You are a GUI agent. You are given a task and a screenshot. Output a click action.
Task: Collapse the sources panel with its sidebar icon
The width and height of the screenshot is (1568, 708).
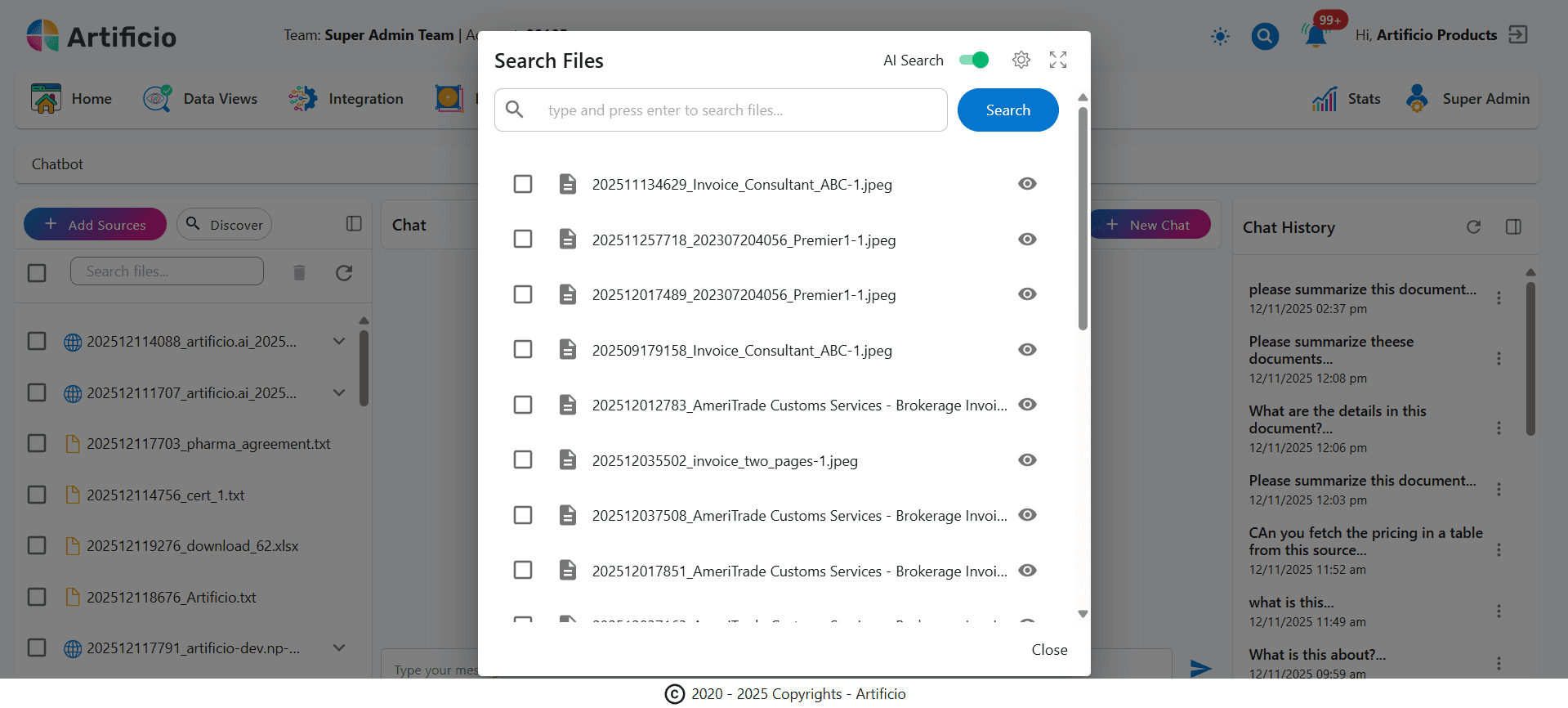coord(354,224)
